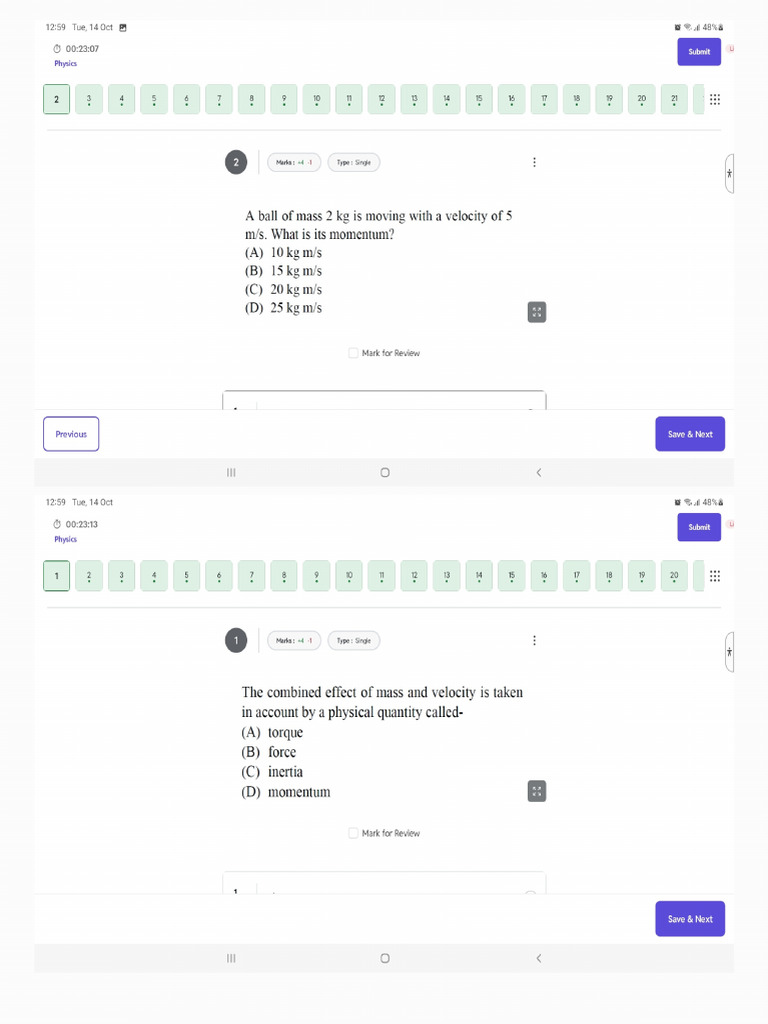
Task: Select Physics section label under the 00:23:13 timer
Action: (x=65, y=539)
